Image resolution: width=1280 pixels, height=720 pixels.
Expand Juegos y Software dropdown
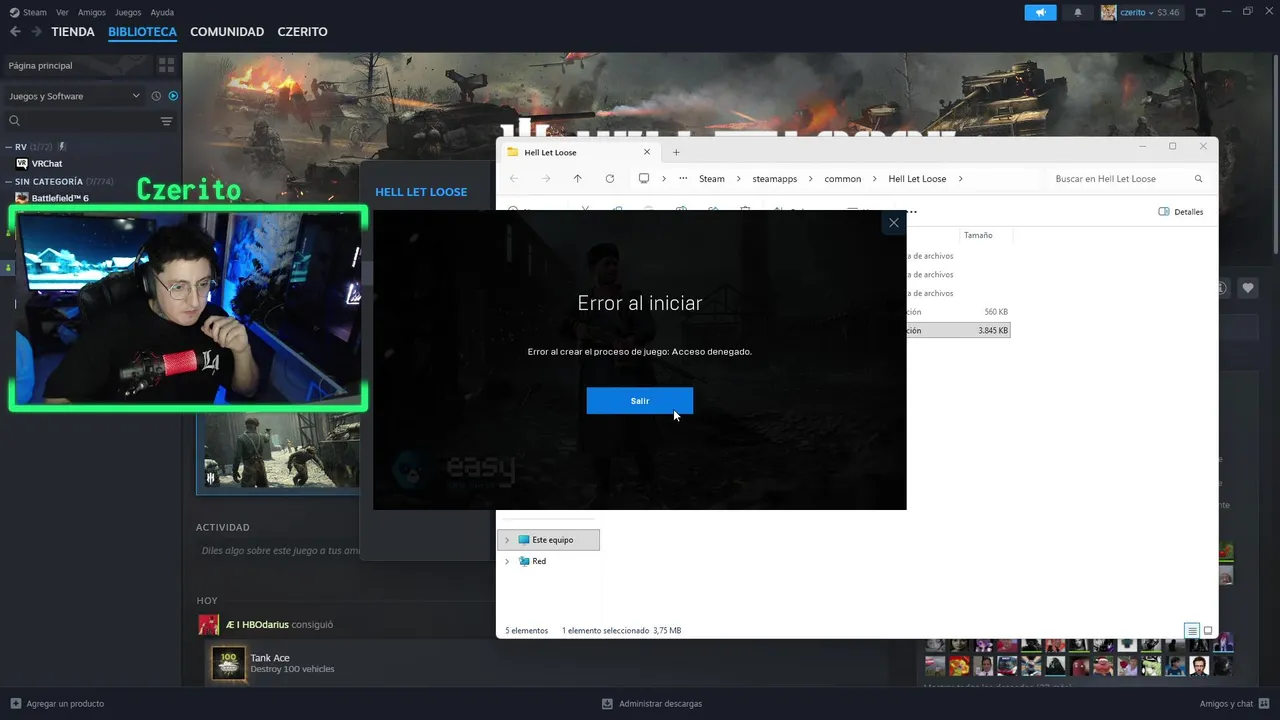pyautogui.click(x=75, y=96)
